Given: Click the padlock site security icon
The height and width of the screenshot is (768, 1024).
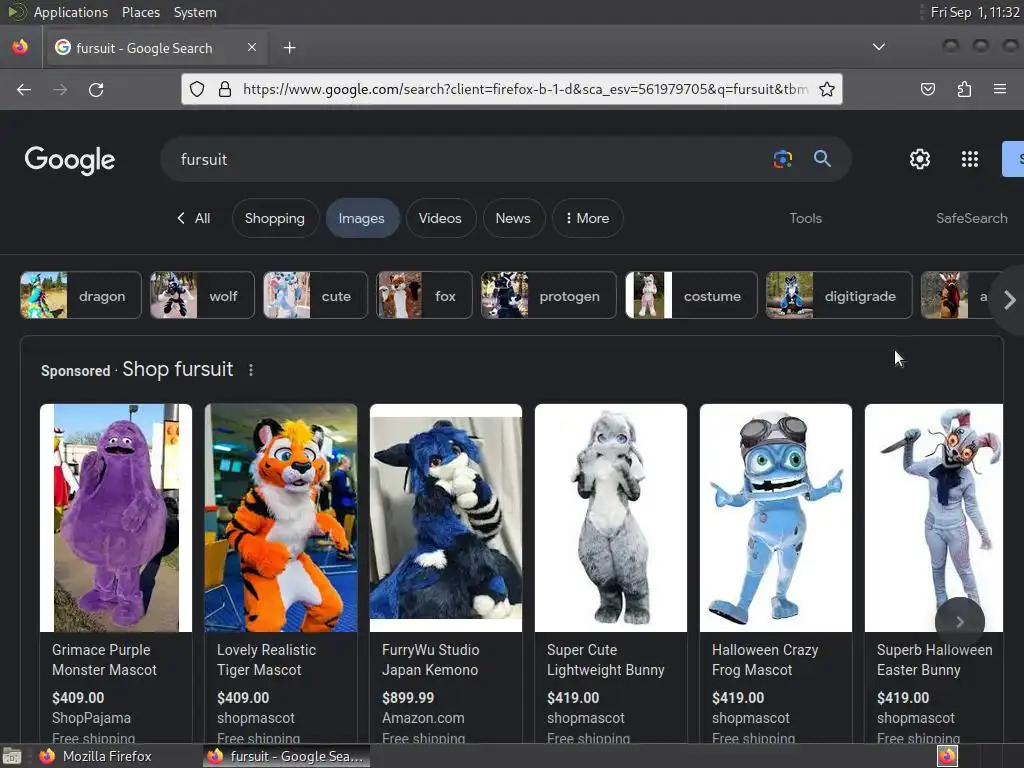Looking at the screenshot, I should [225, 89].
